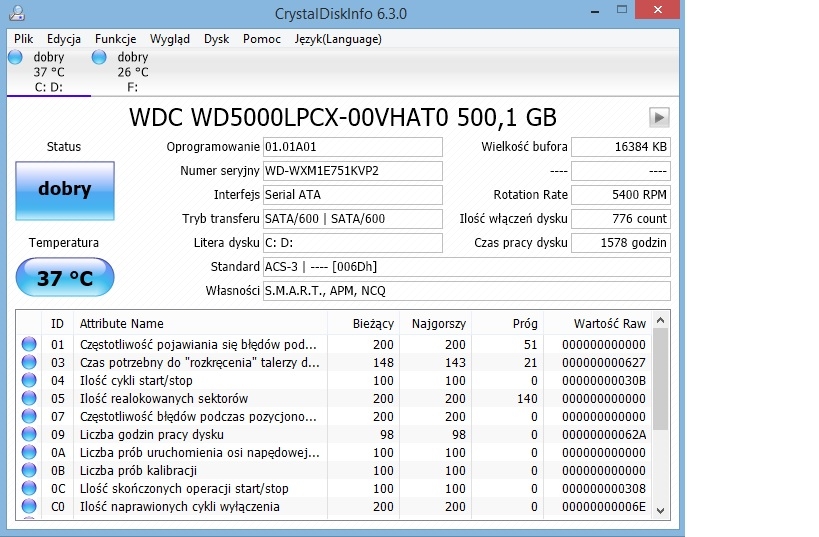The image size is (819, 537).
Task: Click the serial number field WD-WXM1E751KVP2
Action: (353, 171)
